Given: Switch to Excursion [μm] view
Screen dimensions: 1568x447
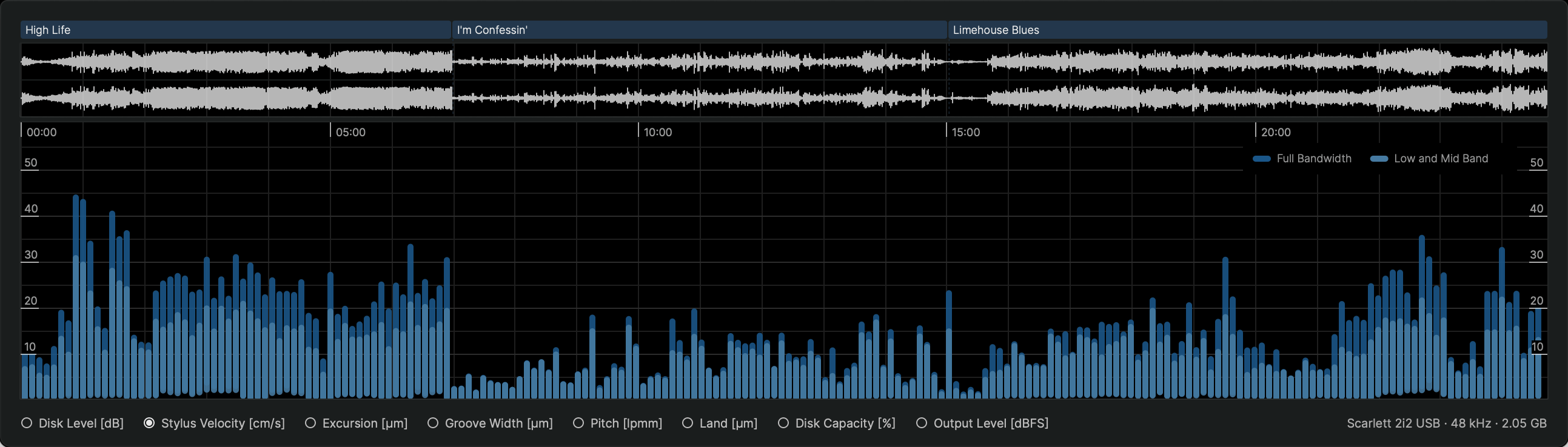Looking at the screenshot, I should pyautogui.click(x=310, y=423).
